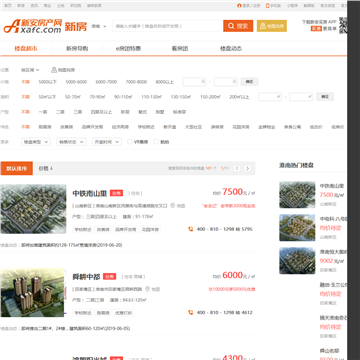Open the 楼盘类型 dropdown
This screenshot has width=360, height=360.
pos(36,142)
